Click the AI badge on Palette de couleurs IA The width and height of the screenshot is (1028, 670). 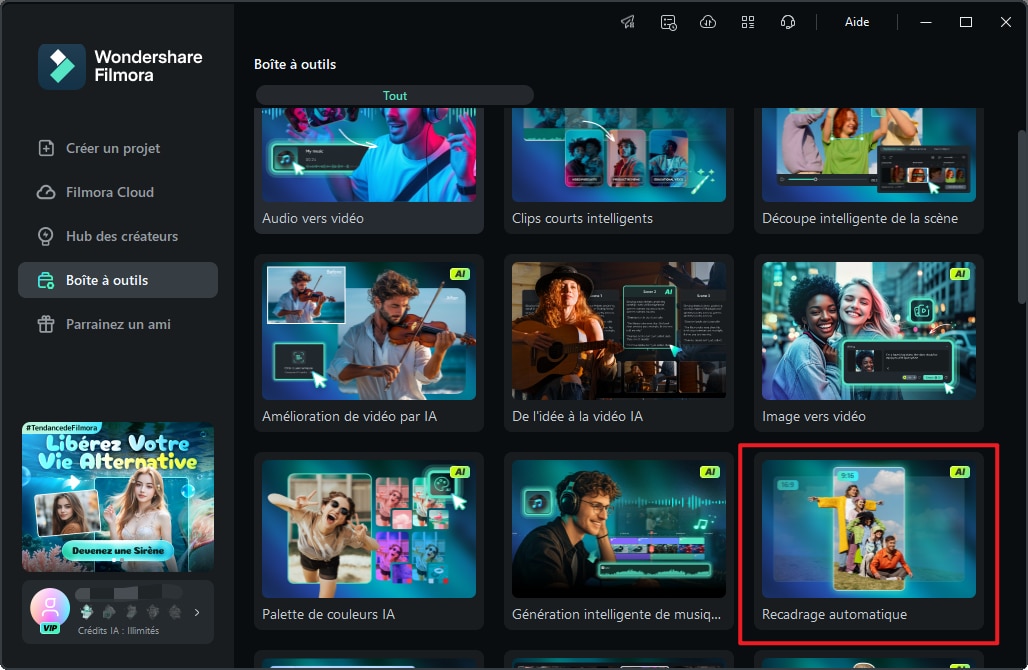click(x=460, y=472)
